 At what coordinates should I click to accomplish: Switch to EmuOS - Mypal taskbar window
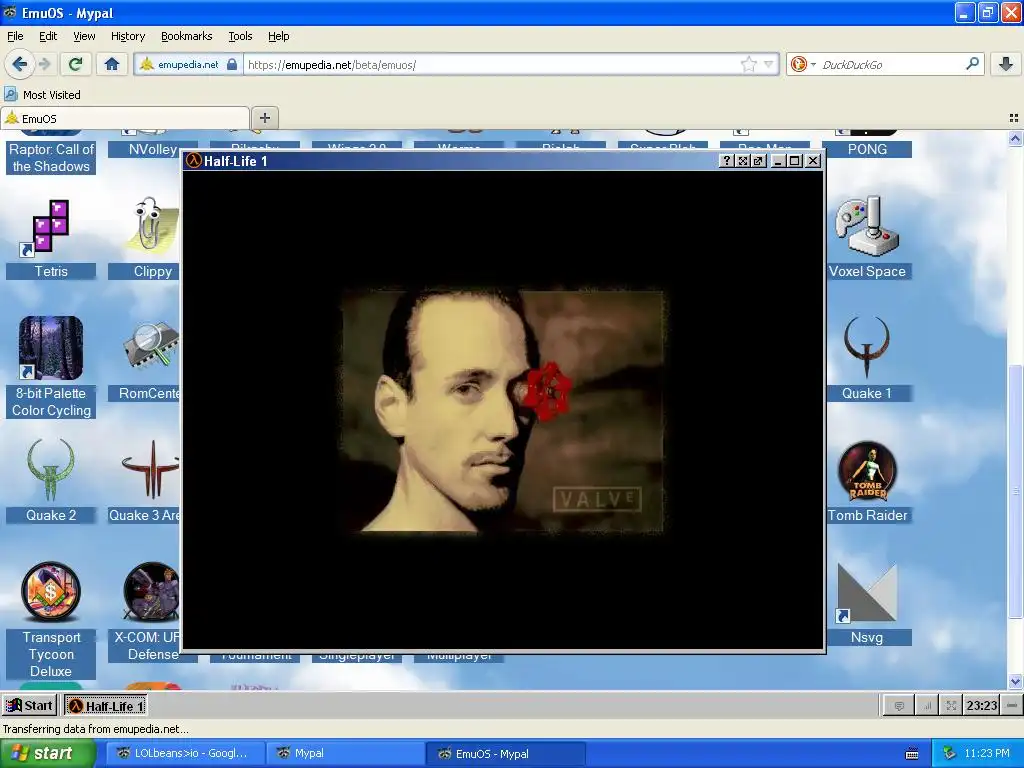click(x=505, y=754)
